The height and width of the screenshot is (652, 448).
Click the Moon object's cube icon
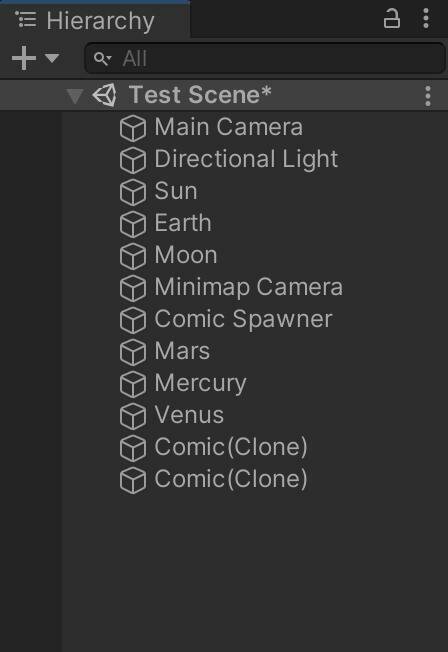click(x=133, y=256)
